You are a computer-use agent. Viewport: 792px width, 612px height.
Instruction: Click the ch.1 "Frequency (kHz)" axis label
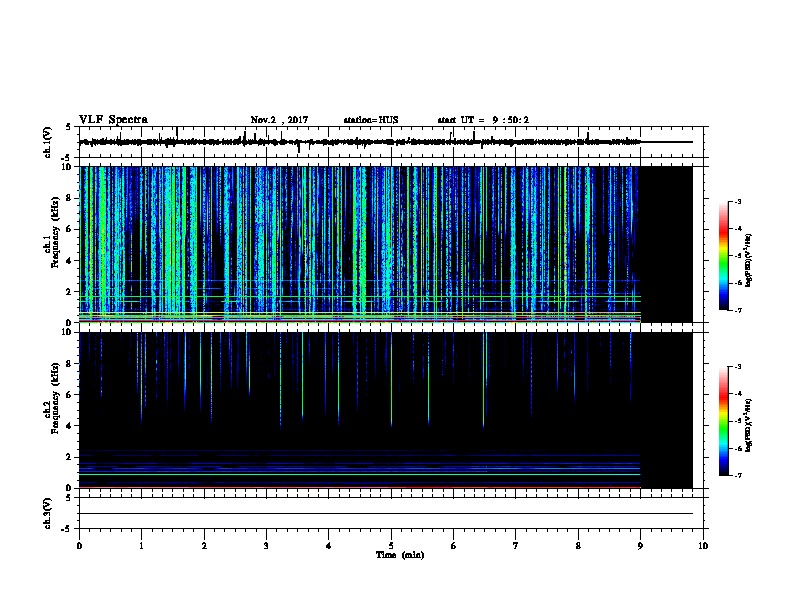click(55, 232)
